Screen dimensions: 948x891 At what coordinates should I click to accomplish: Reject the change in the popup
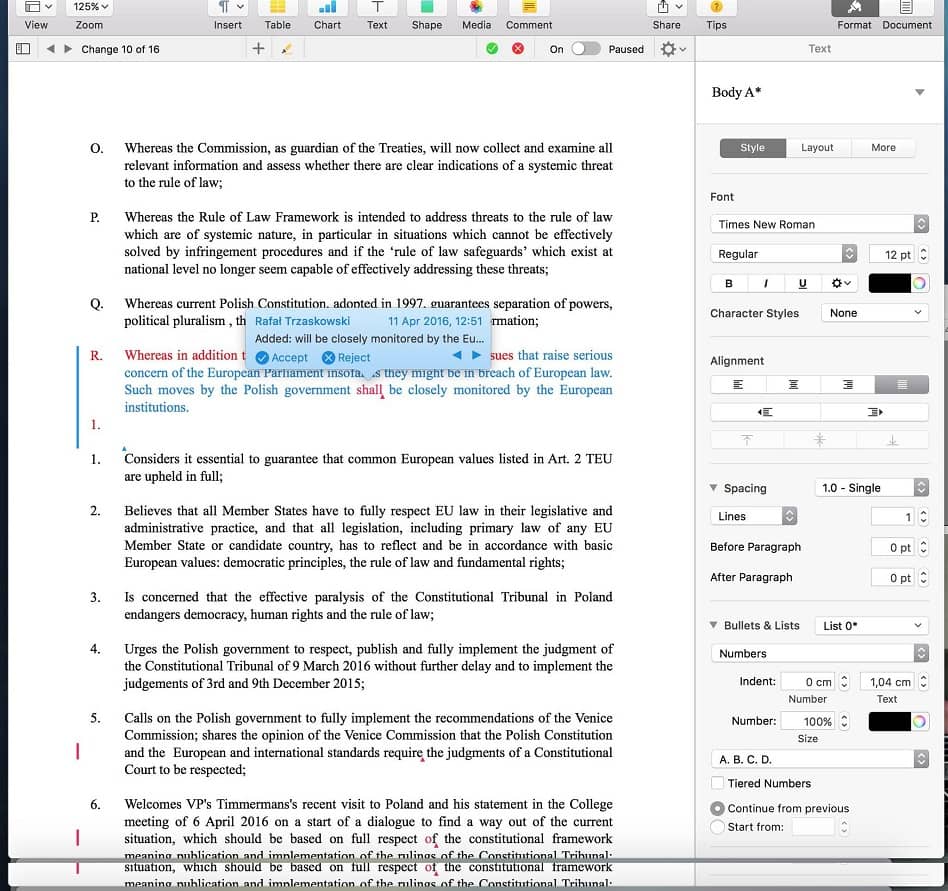346,357
